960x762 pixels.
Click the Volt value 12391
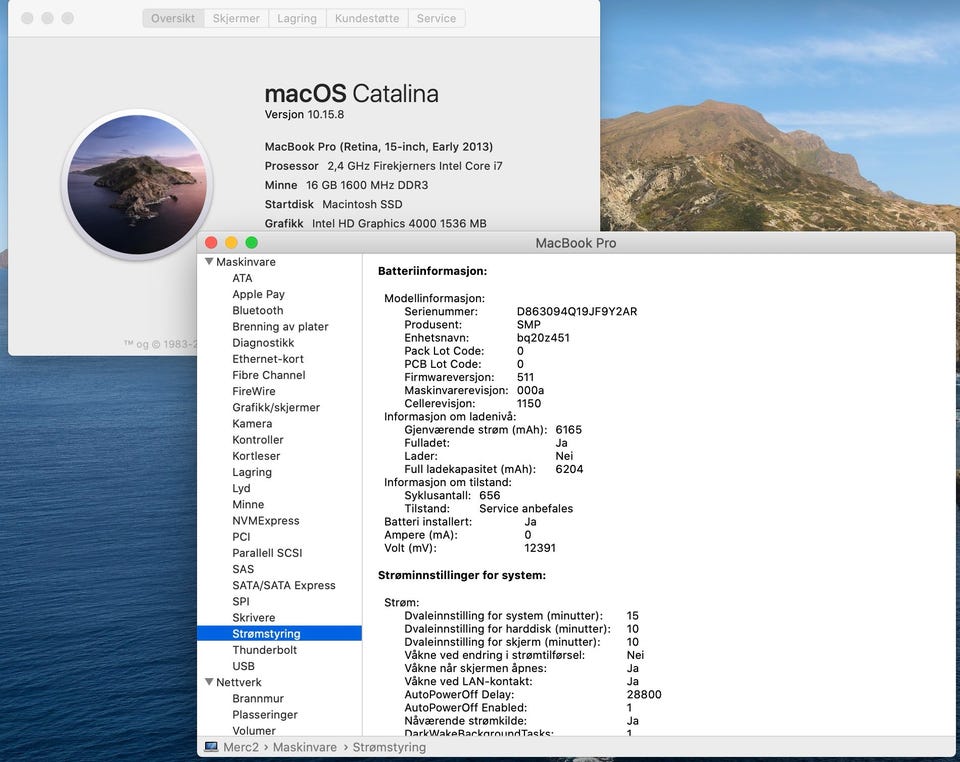click(540, 548)
